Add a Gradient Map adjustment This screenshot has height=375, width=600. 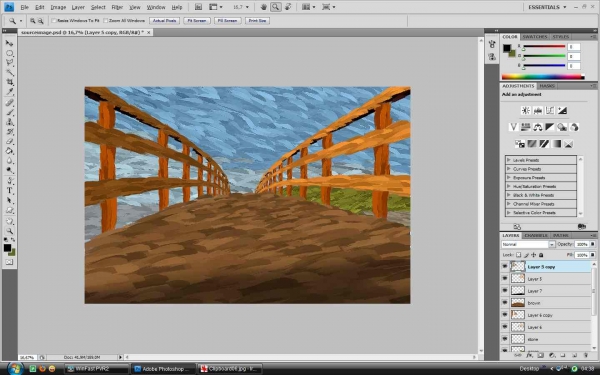pos(556,144)
